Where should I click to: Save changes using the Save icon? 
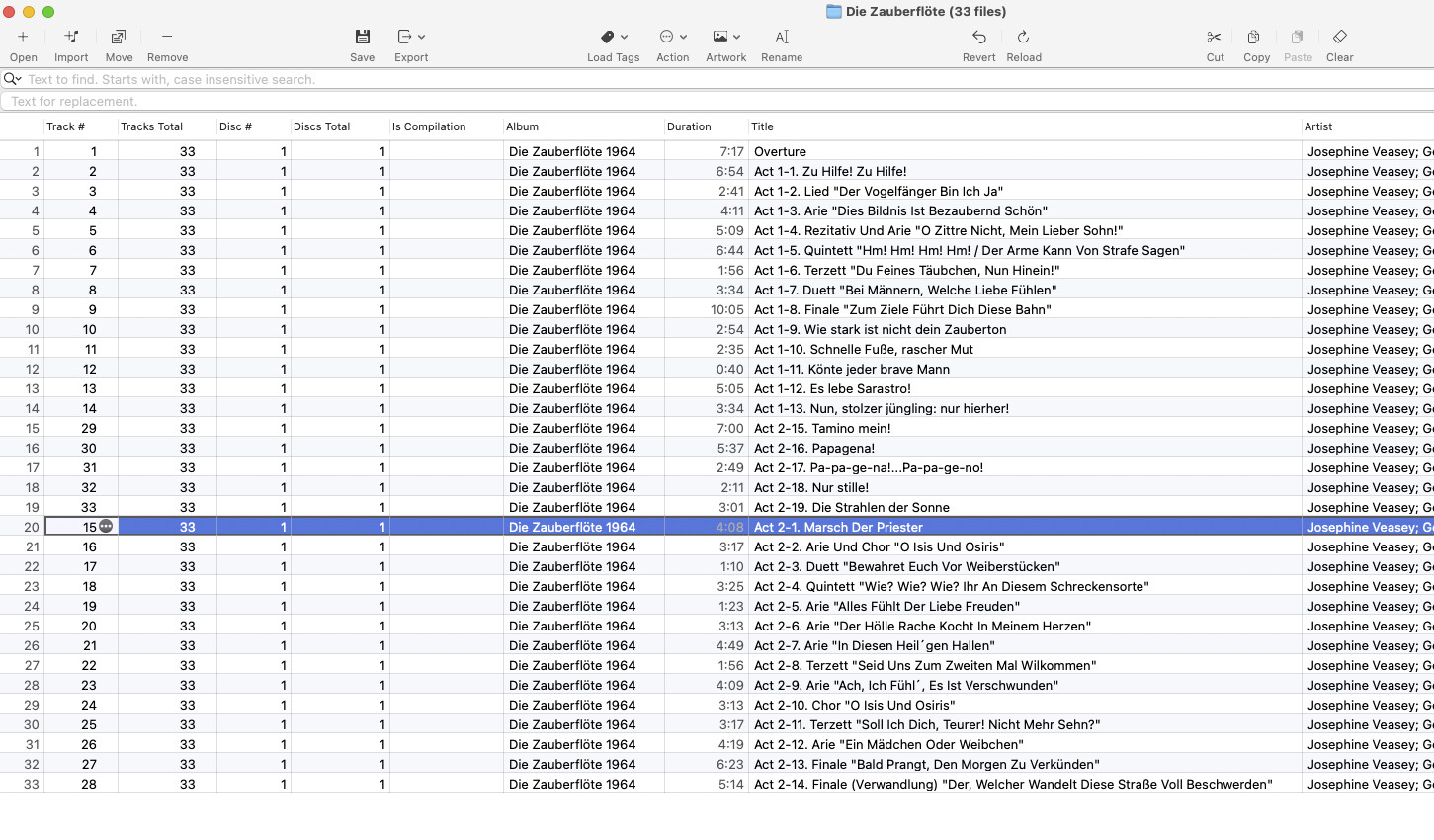pyautogui.click(x=362, y=38)
